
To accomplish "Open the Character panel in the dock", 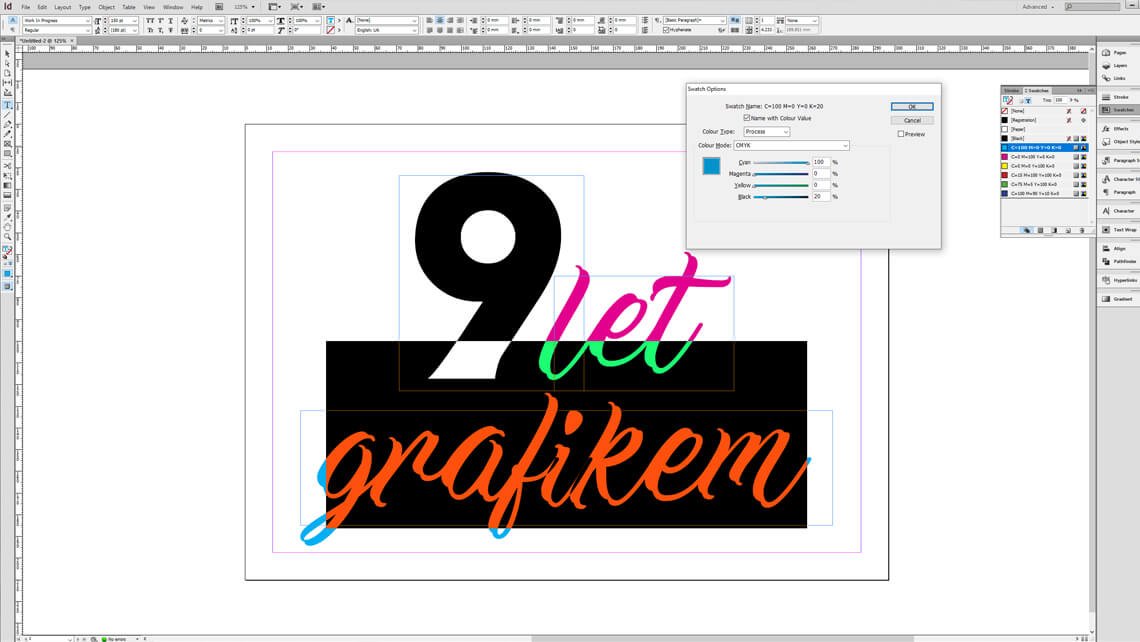I will click(x=1119, y=211).
